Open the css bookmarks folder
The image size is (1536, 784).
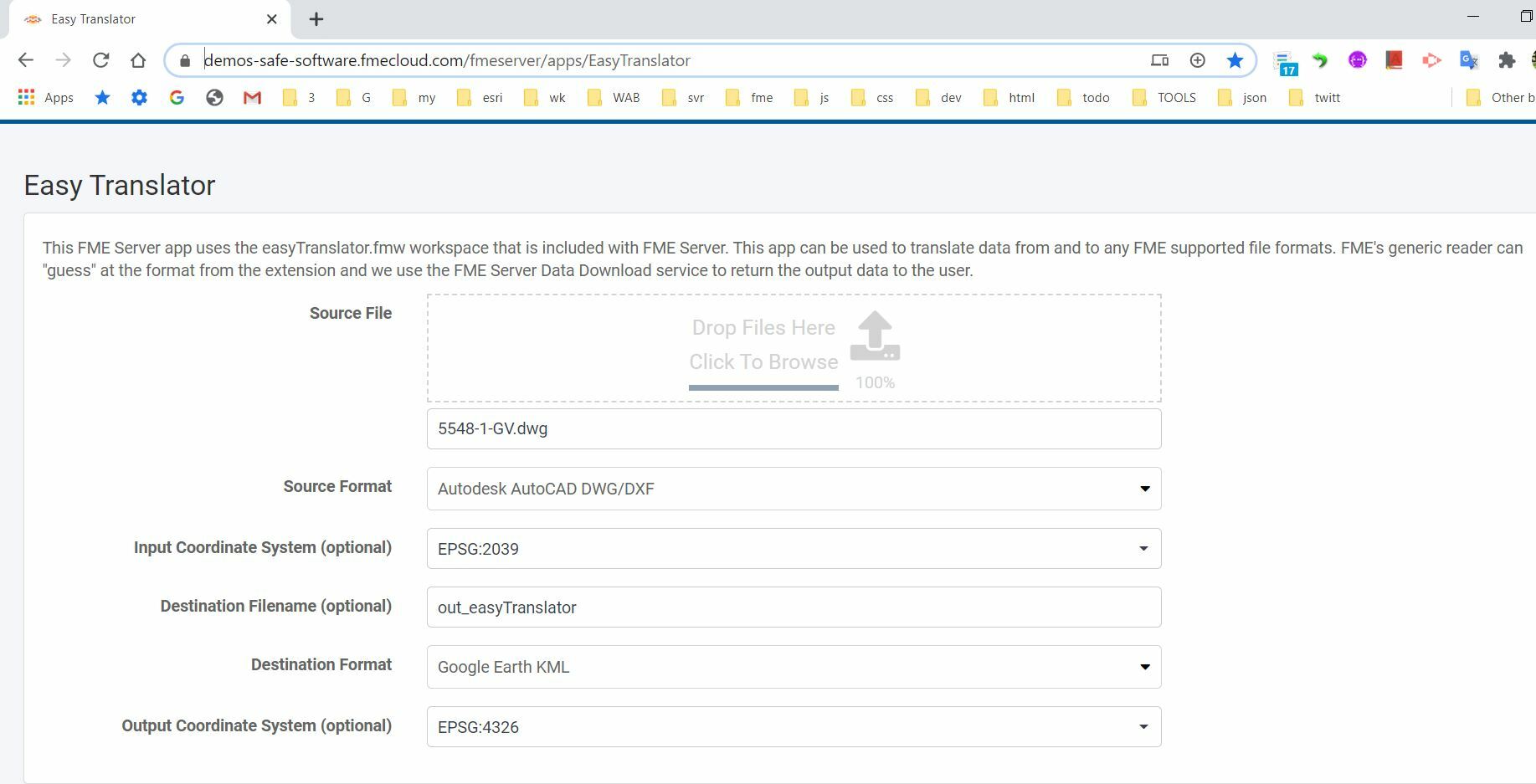tap(871, 98)
